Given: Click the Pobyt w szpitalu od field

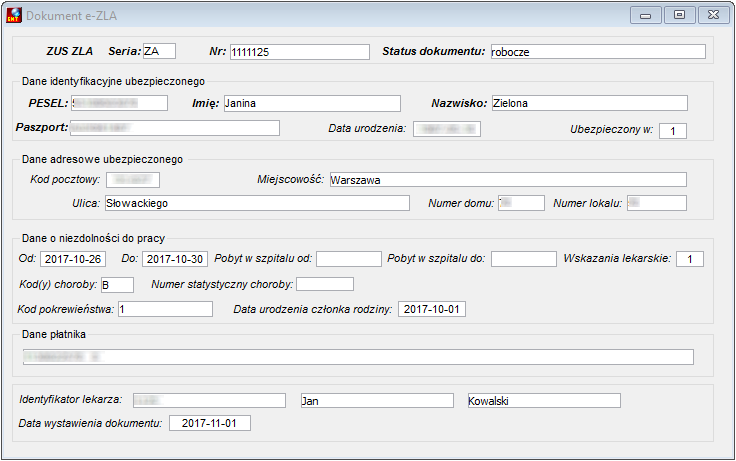Looking at the screenshot, I should tap(349, 259).
